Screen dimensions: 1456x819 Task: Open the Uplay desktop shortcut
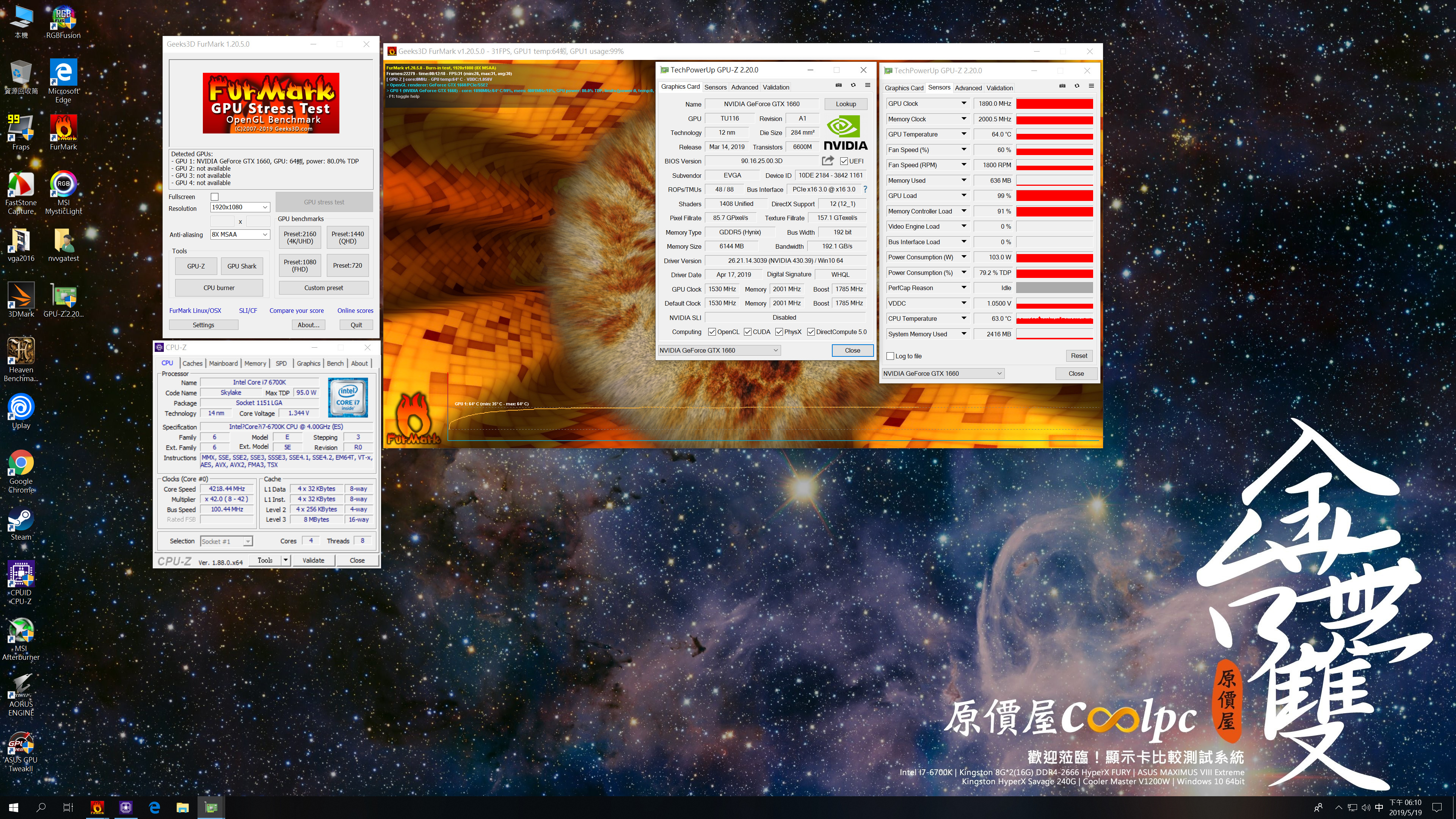21,411
